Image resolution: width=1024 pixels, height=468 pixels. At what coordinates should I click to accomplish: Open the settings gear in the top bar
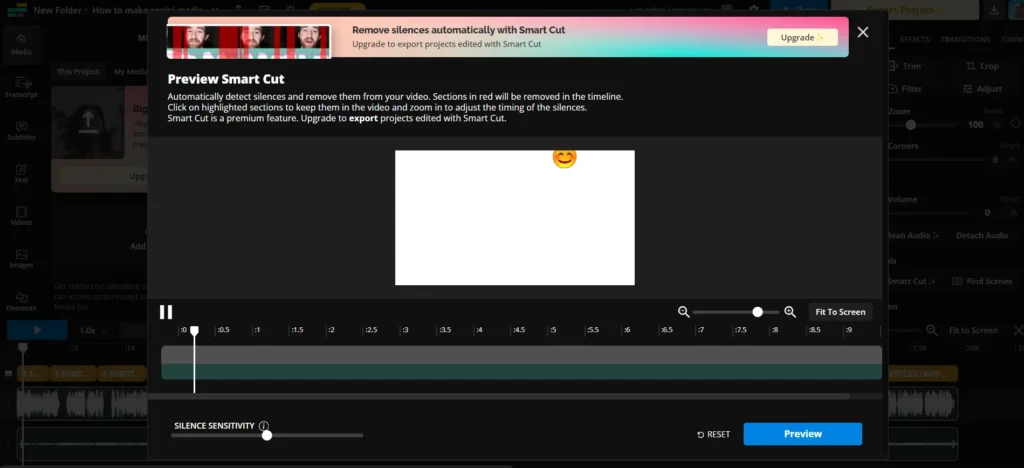(x=754, y=10)
